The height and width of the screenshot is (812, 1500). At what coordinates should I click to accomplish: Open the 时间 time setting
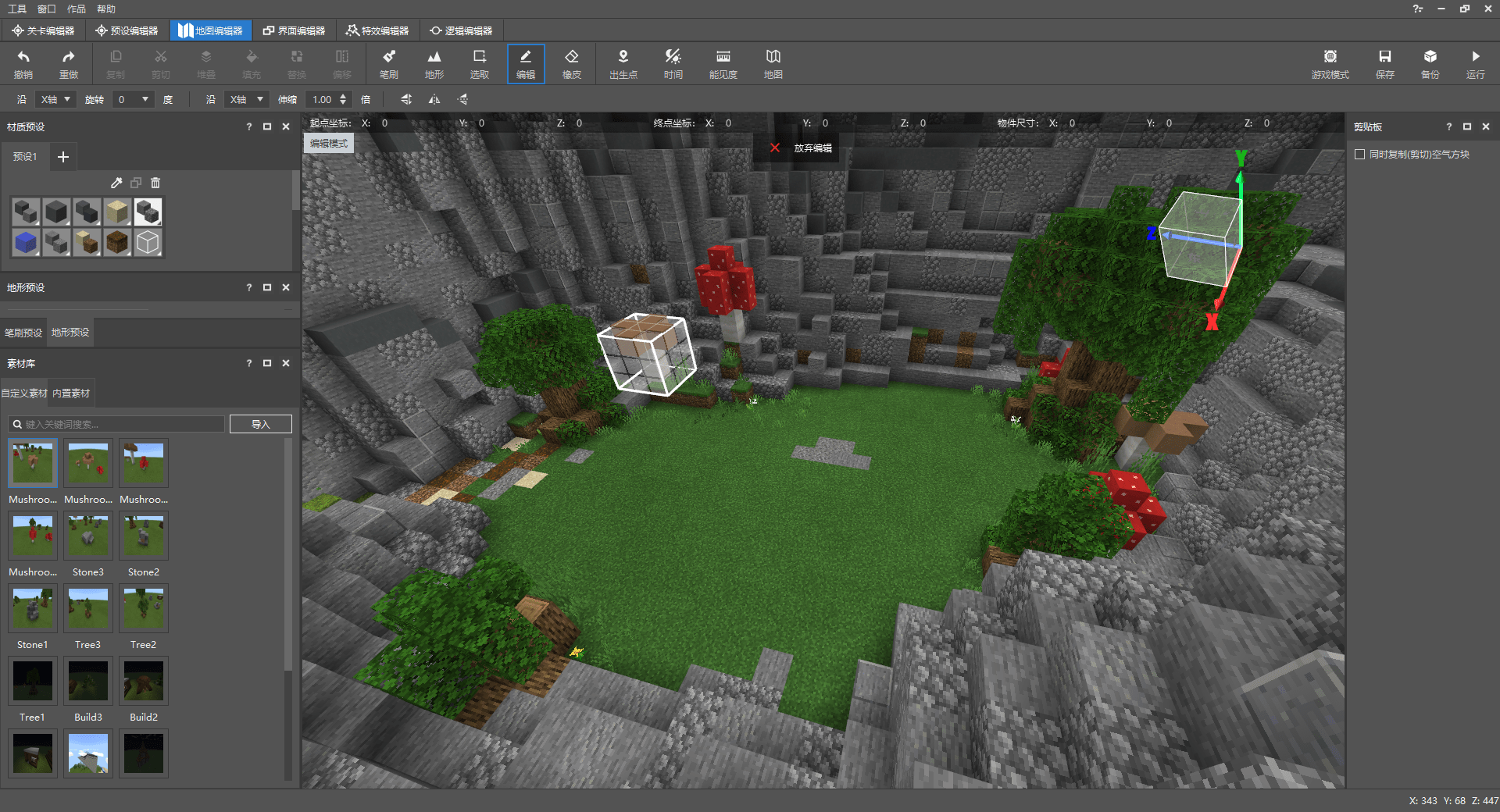[673, 64]
